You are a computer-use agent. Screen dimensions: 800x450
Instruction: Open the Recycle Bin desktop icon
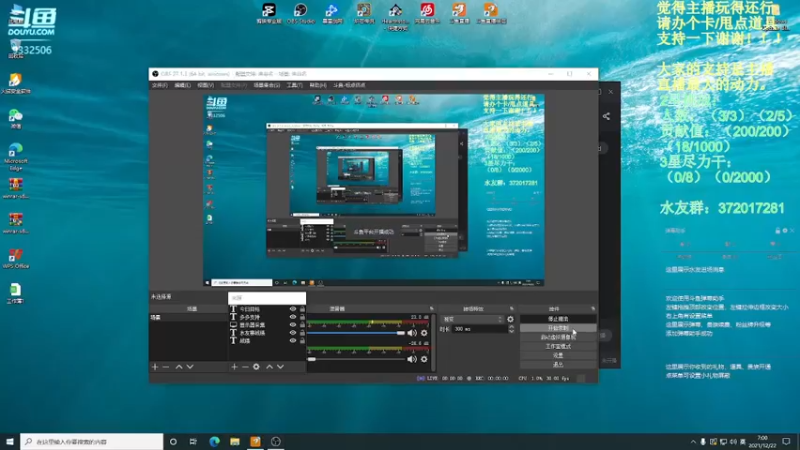[15, 50]
